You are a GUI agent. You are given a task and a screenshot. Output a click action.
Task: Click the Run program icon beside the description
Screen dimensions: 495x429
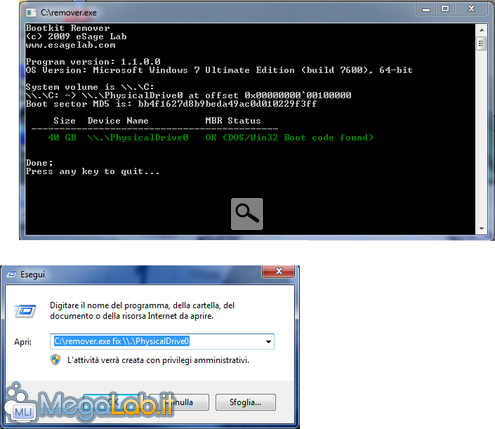coord(25,311)
